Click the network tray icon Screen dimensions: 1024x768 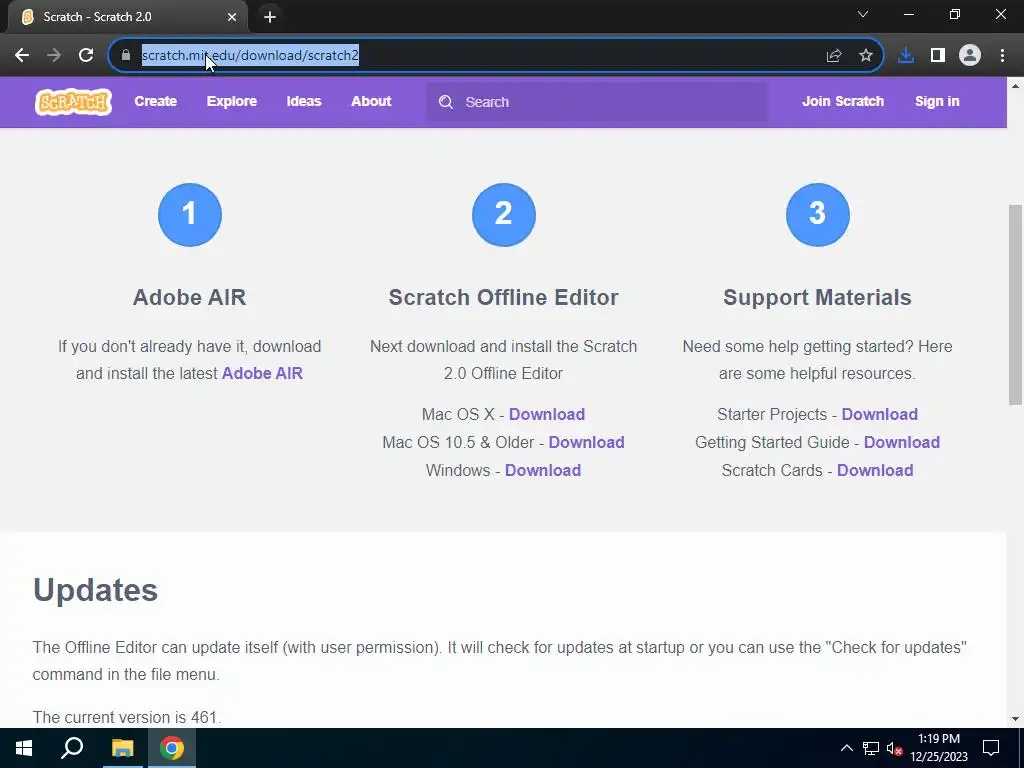click(871, 748)
